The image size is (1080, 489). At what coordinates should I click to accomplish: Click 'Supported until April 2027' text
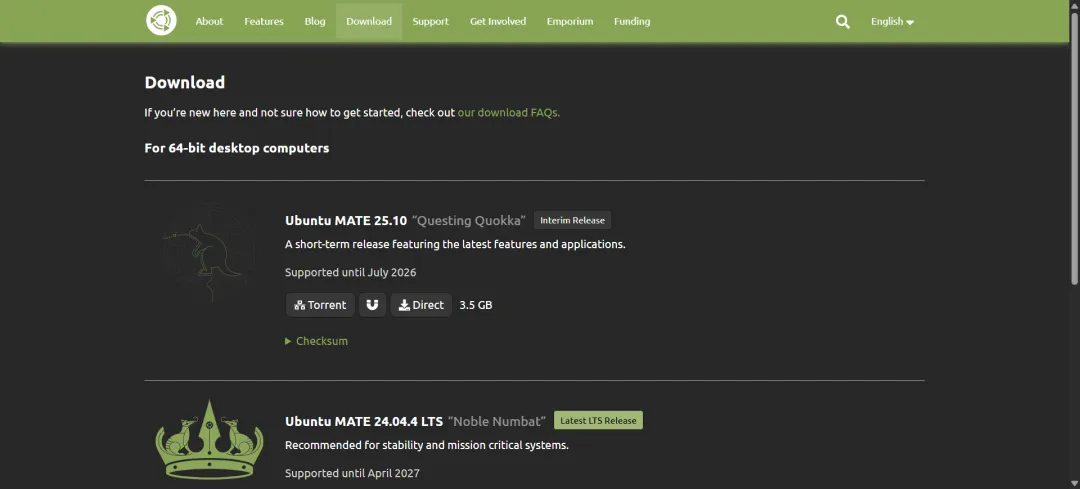(352, 473)
